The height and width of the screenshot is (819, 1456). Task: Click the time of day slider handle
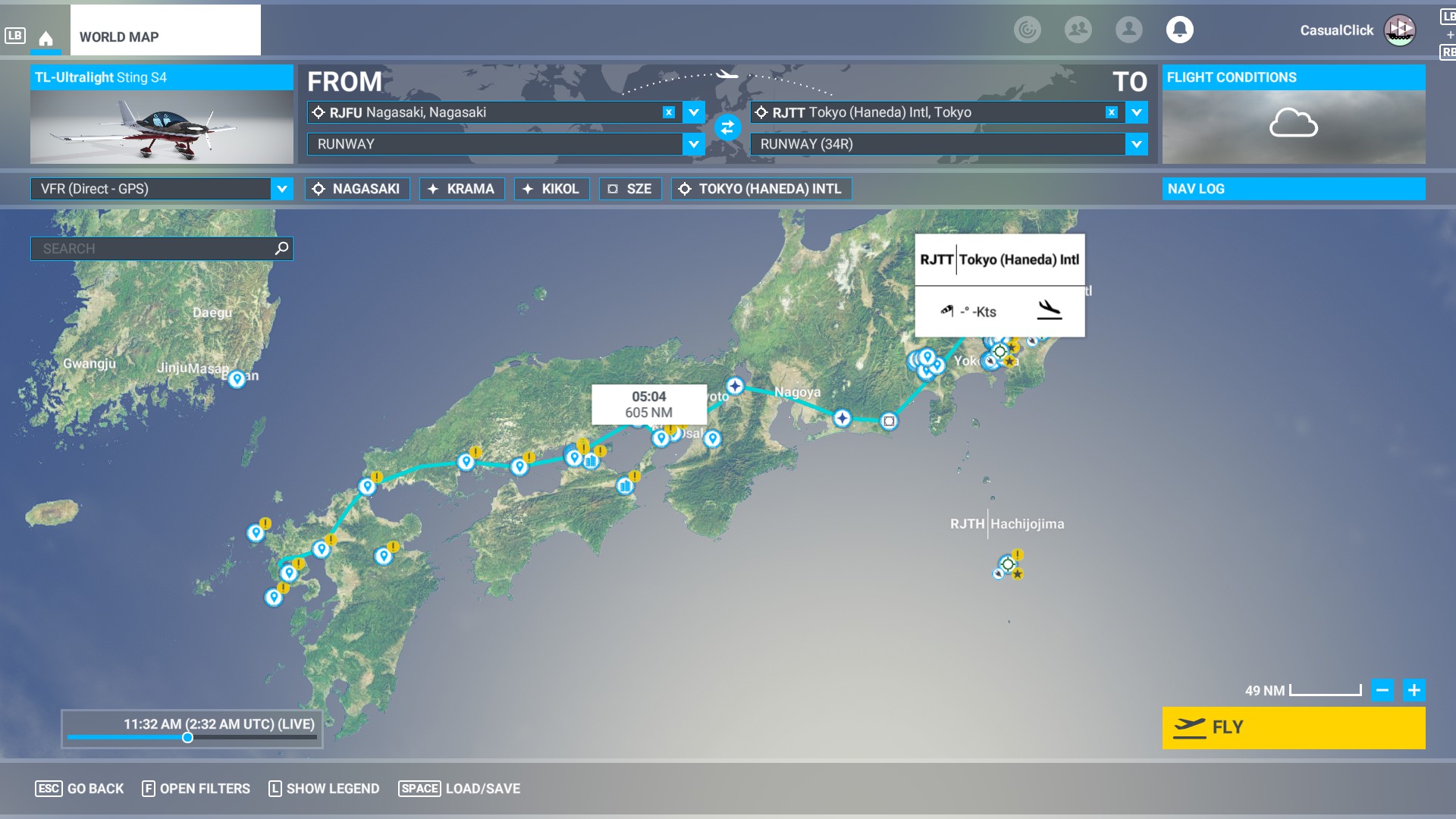(187, 737)
